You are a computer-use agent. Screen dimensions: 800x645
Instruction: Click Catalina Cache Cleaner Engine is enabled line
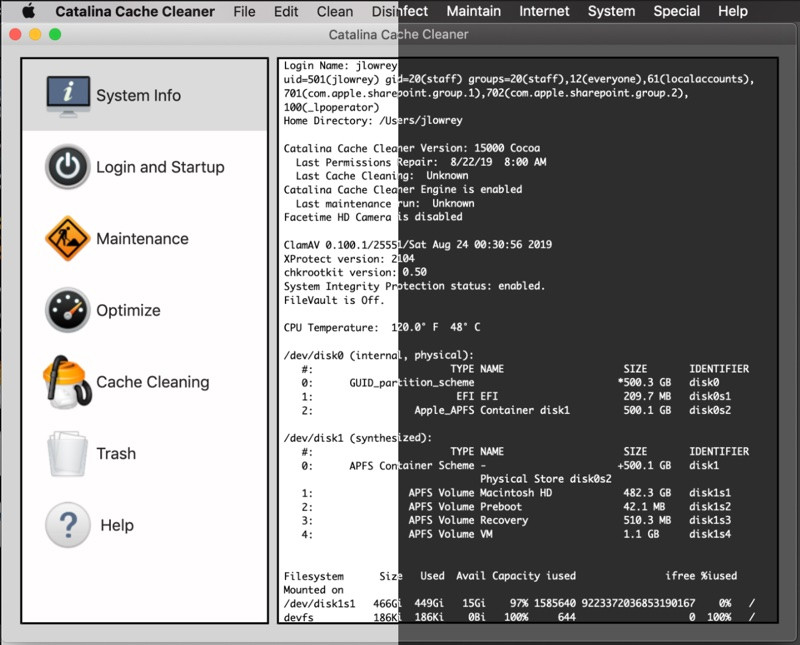click(403, 189)
